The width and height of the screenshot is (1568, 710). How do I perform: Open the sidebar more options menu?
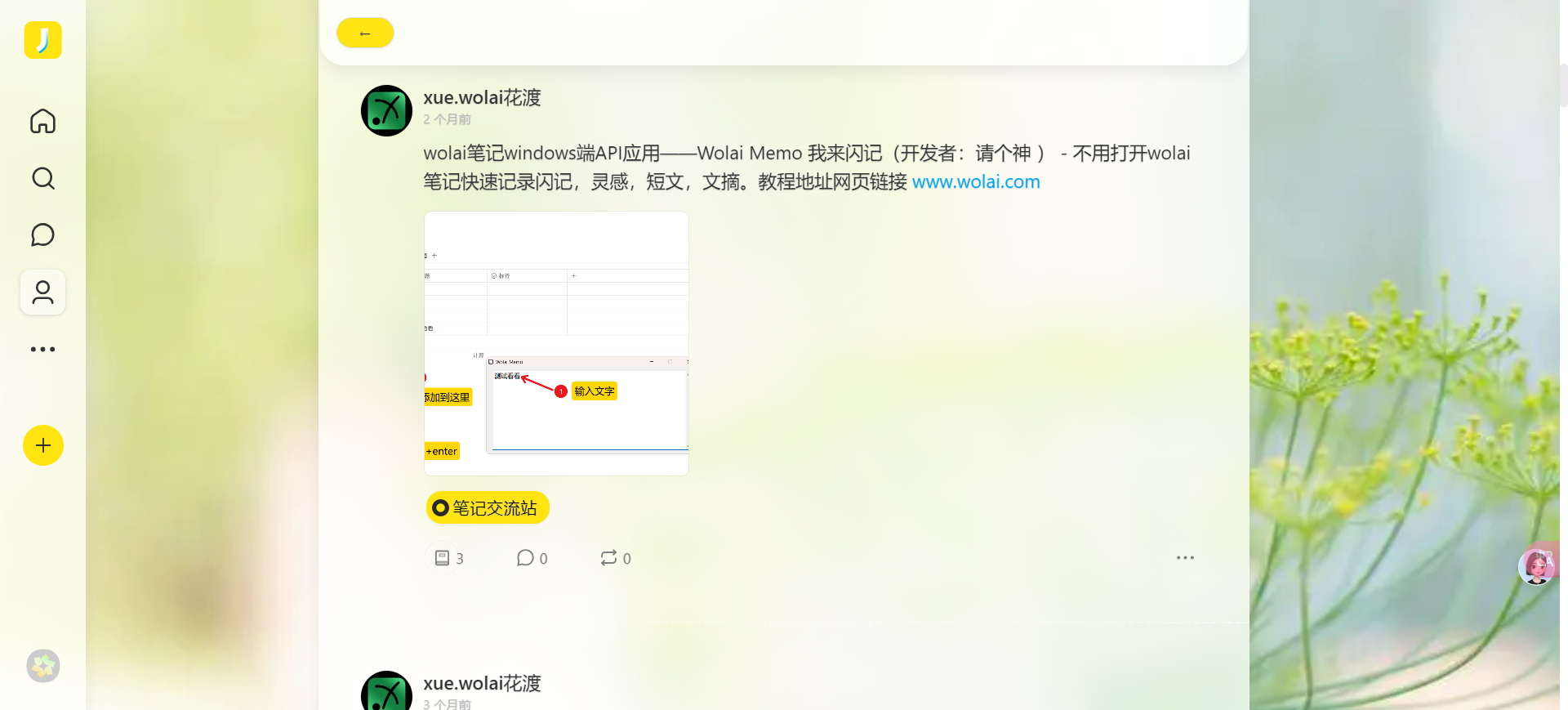[42, 350]
